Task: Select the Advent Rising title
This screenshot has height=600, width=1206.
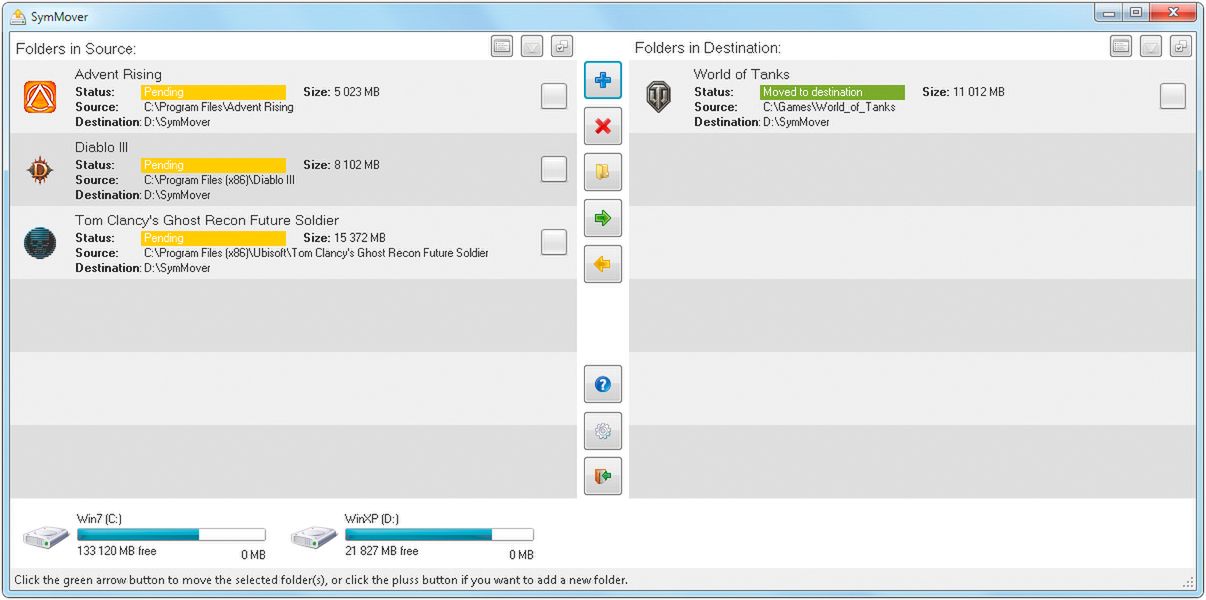Action: click(118, 74)
